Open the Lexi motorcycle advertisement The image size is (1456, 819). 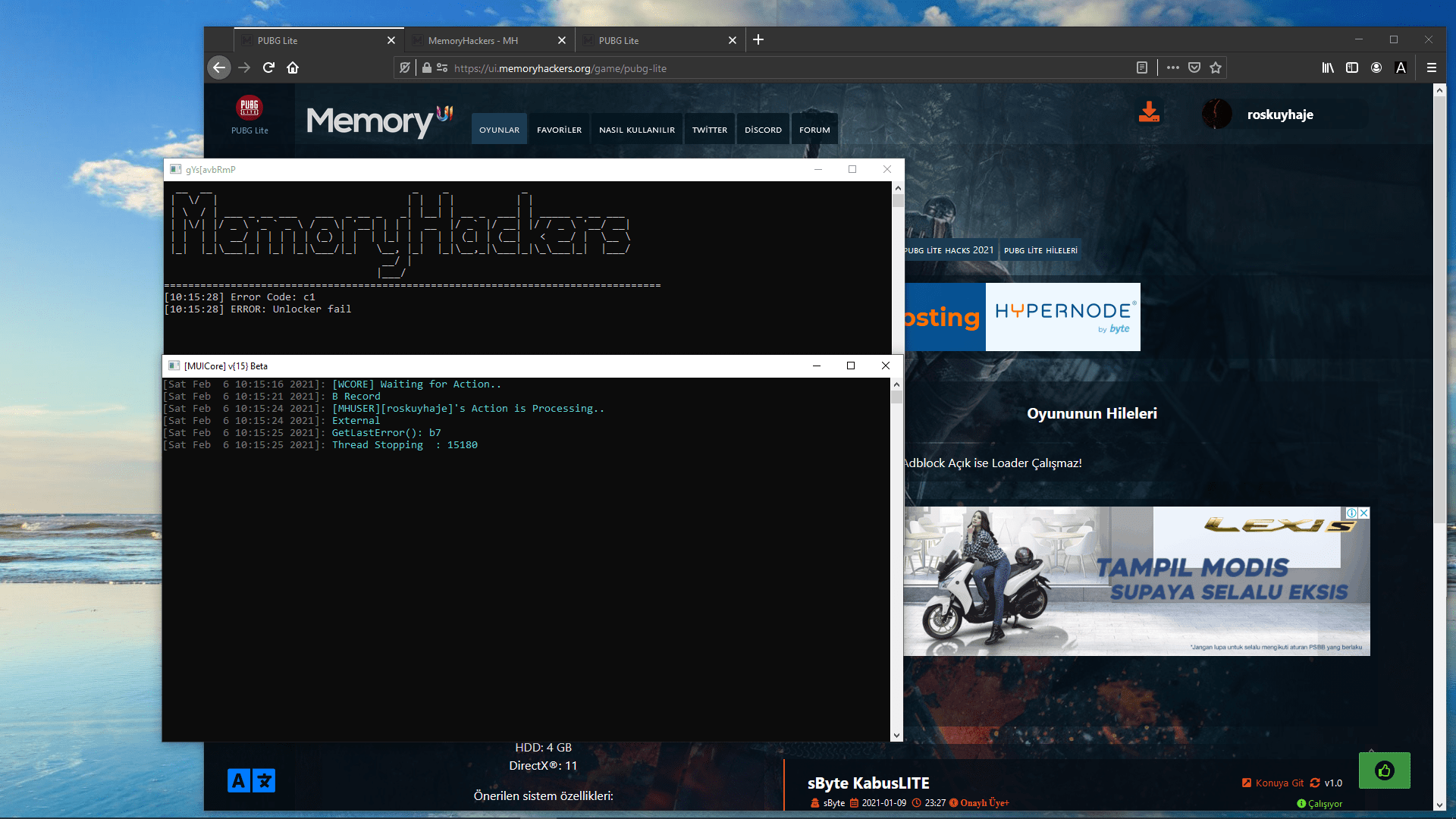(x=1137, y=582)
